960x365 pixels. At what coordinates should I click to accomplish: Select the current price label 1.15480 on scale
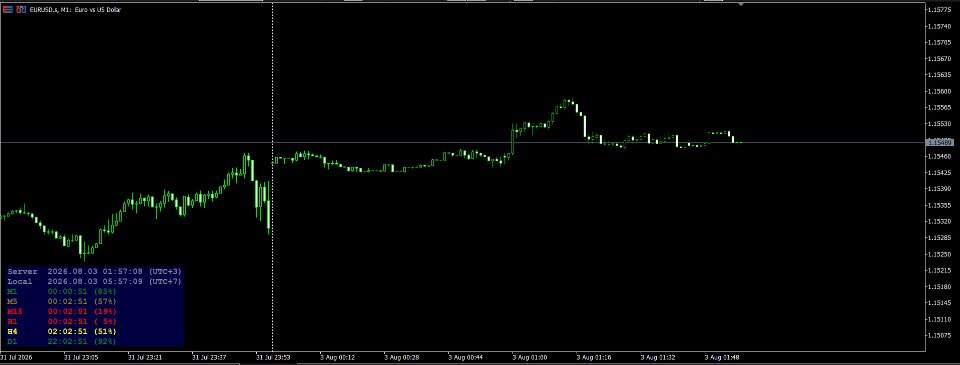pos(940,142)
